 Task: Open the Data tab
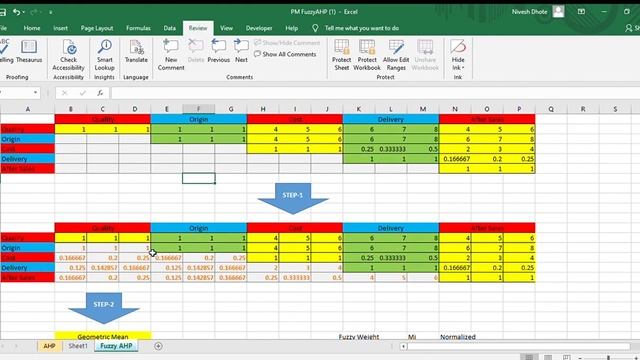click(169, 28)
